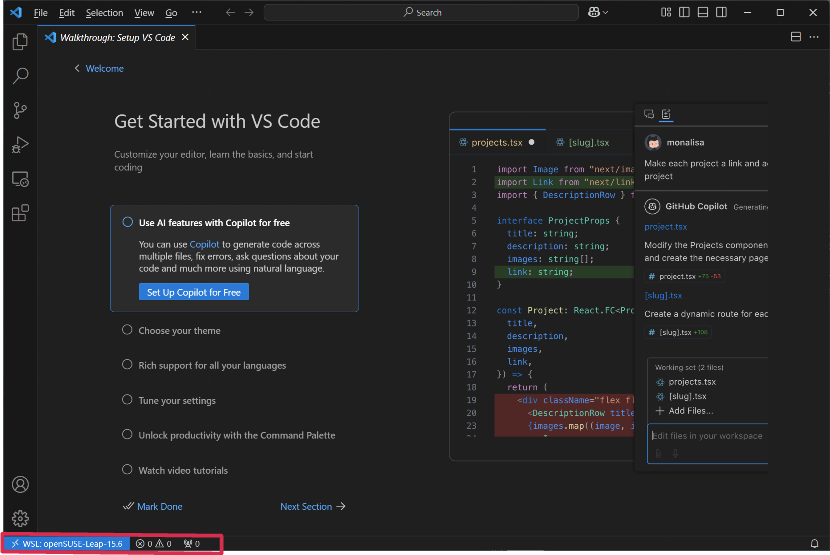Open the Remote Explorer view
The width and height of the screenshot is (830, 555).
20,179
